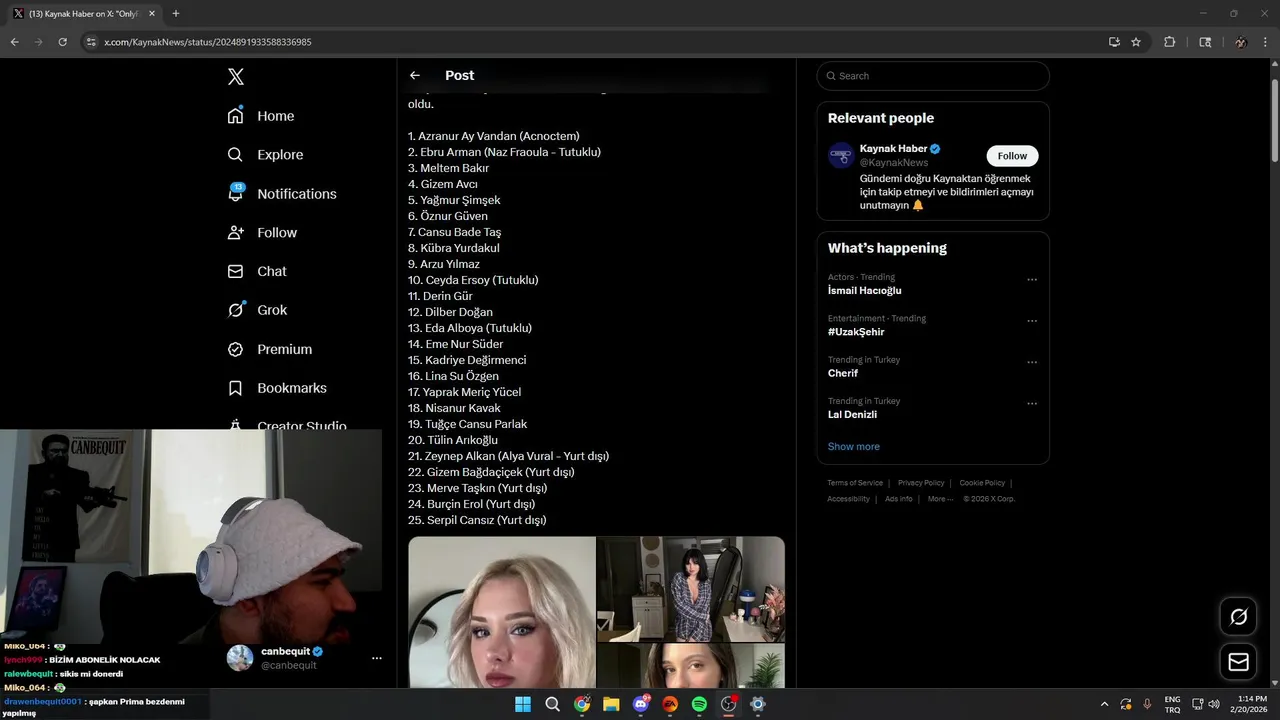1280x720 pixels.
Task: Open the Chrome tab search icon
Action: 1205,42
